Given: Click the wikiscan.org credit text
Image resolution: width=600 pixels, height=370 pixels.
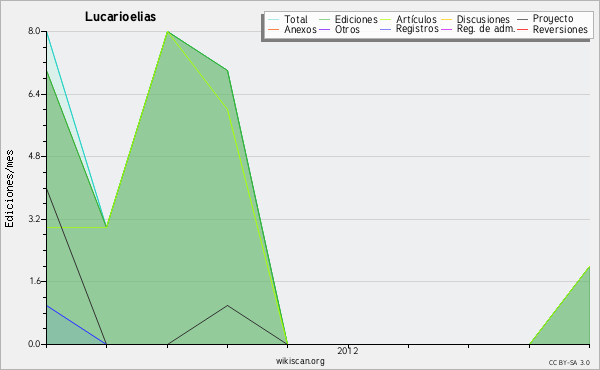Looking at the screenshot, I should [x=300, y=361].
